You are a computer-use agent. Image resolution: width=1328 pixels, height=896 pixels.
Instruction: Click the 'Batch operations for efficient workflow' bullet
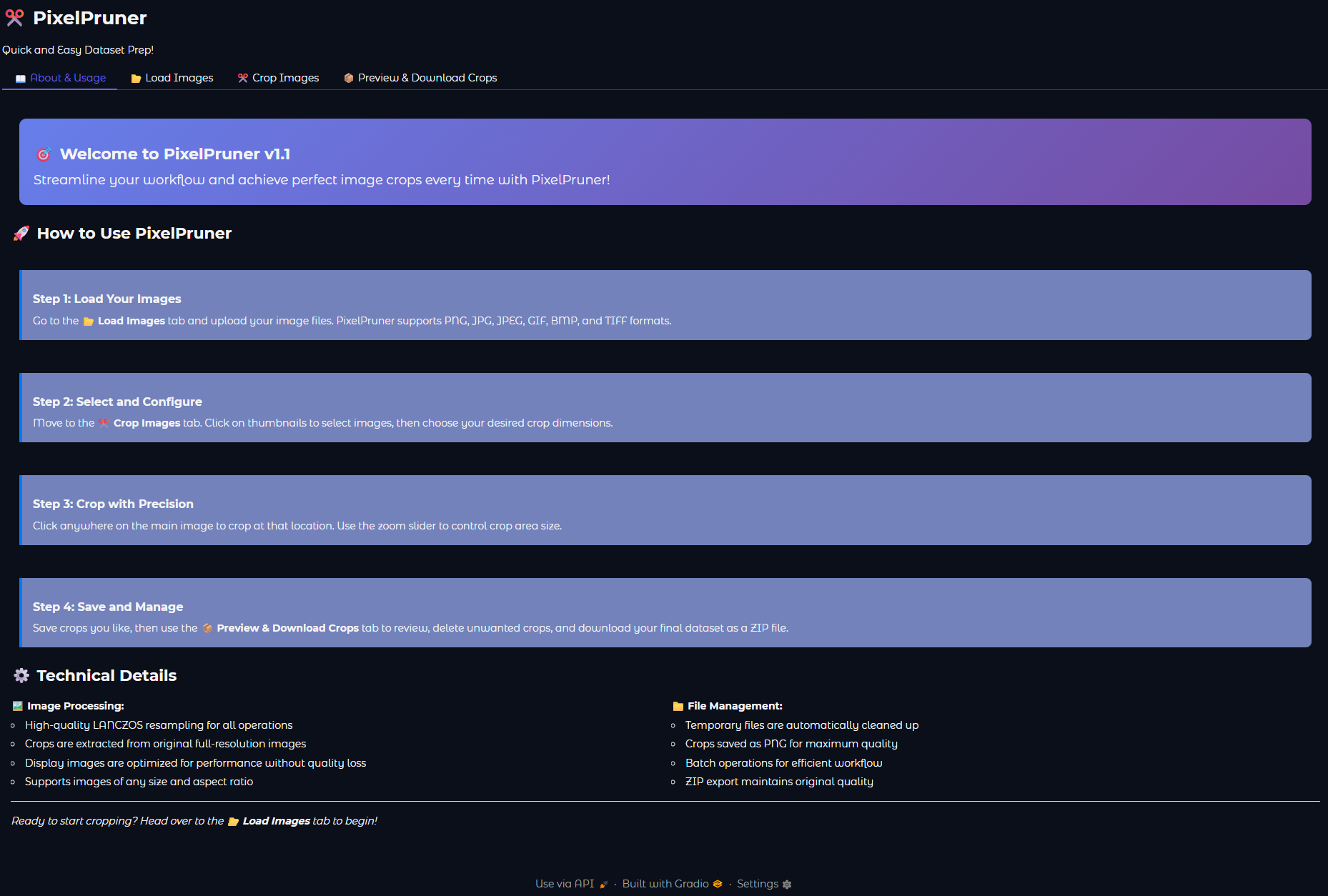pos(784,763)
